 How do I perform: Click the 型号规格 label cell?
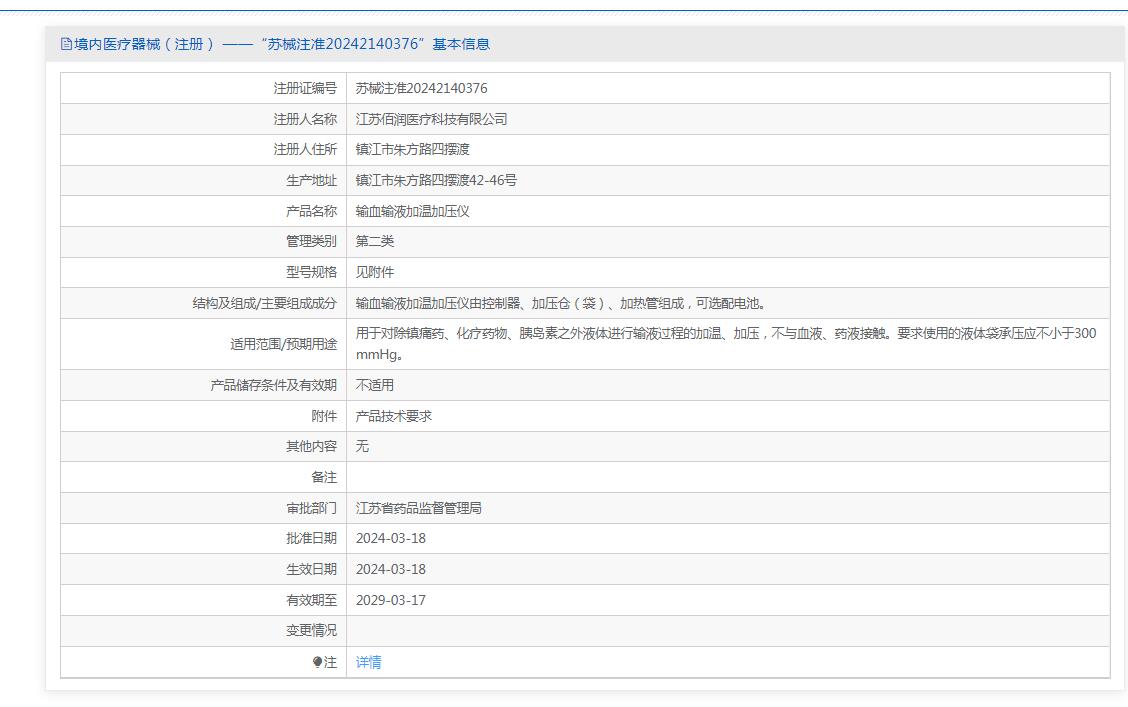click(203, 273)
